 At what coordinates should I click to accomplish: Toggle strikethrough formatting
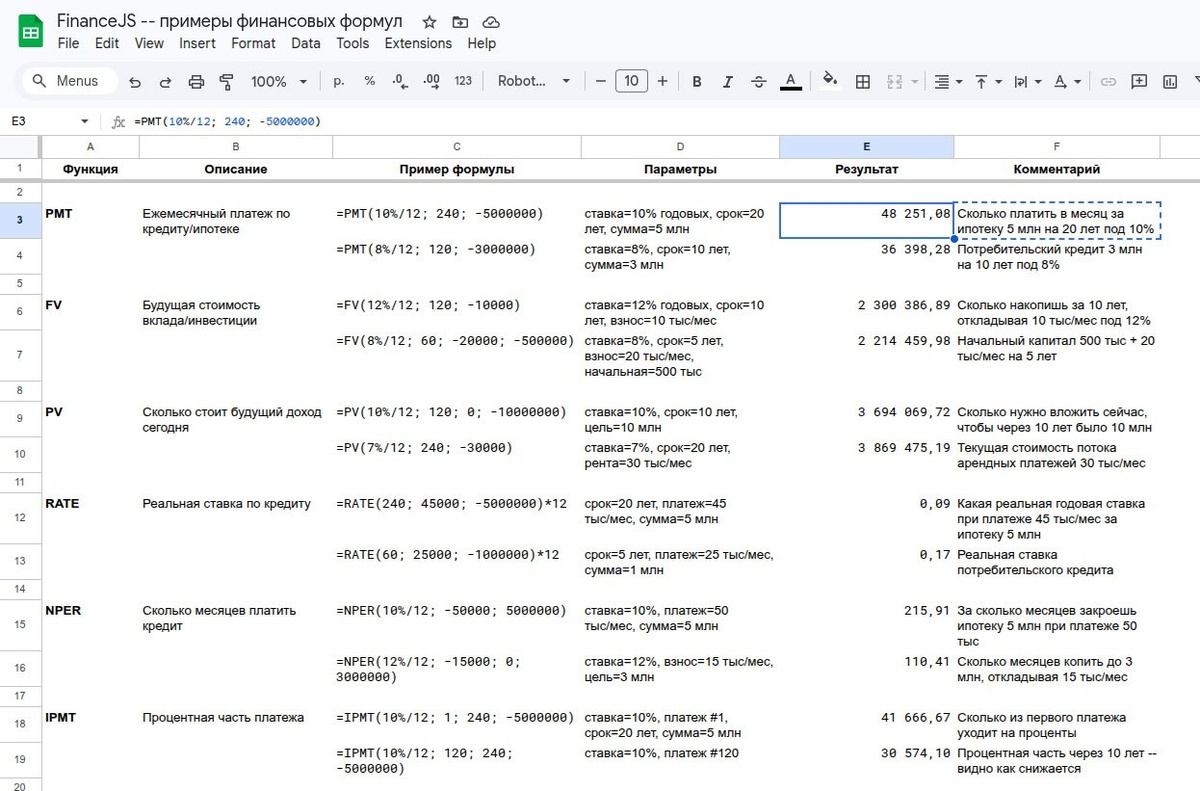coord(759,82)
